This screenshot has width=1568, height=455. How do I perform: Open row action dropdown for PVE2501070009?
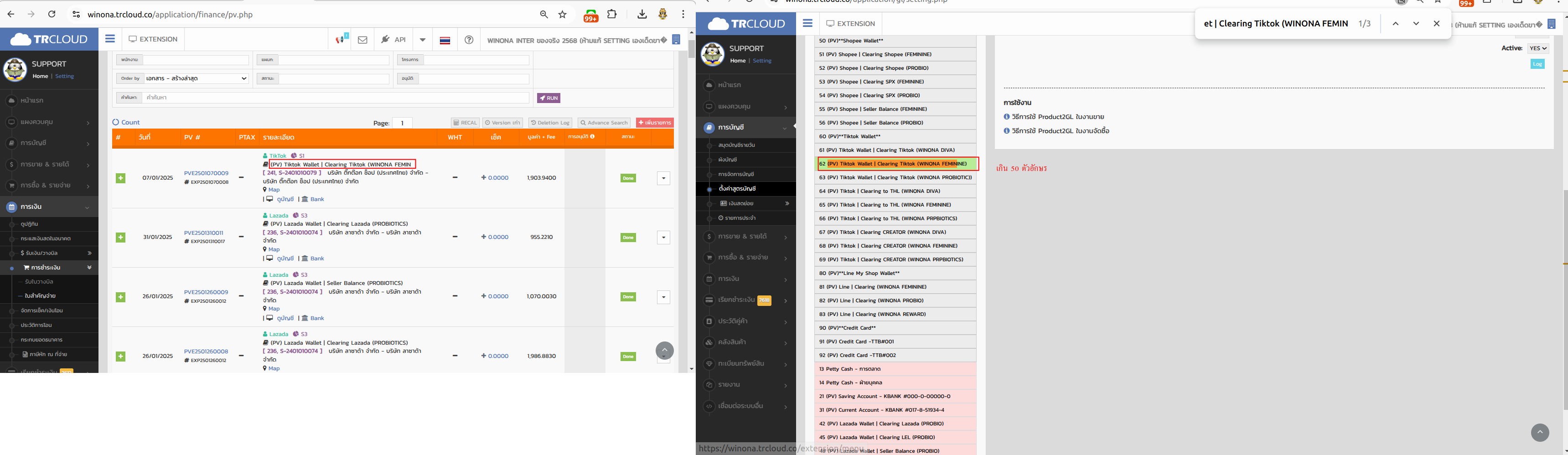click(x=663, y=178)
